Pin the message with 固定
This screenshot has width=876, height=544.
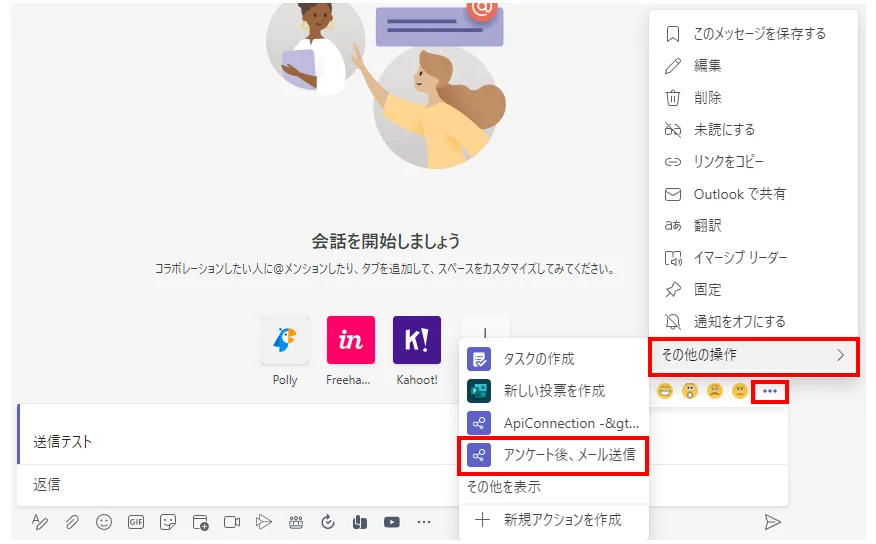707,290
